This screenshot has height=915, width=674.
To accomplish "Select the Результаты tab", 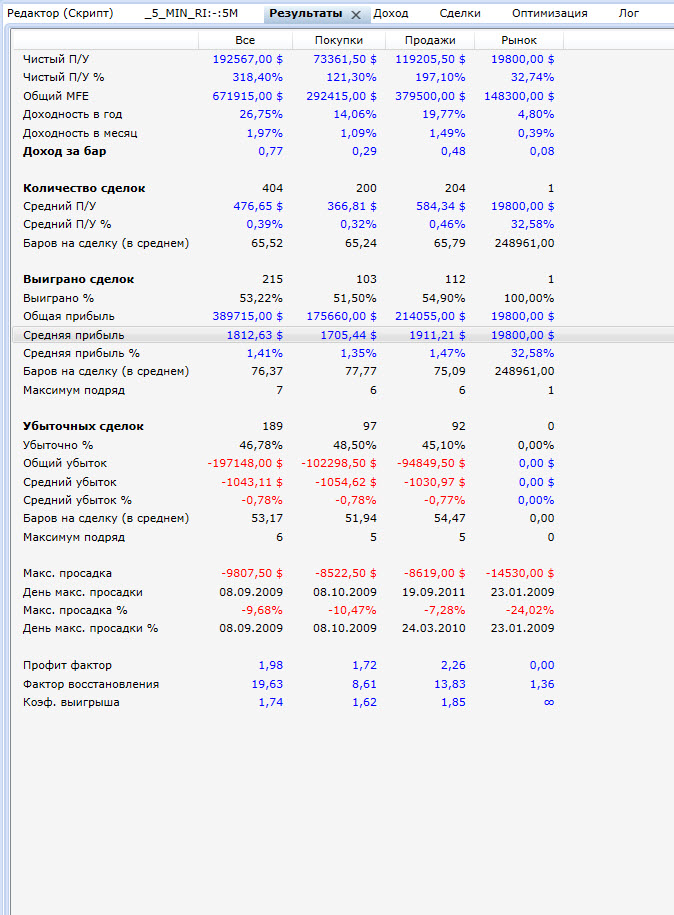I will pos(305,13).
